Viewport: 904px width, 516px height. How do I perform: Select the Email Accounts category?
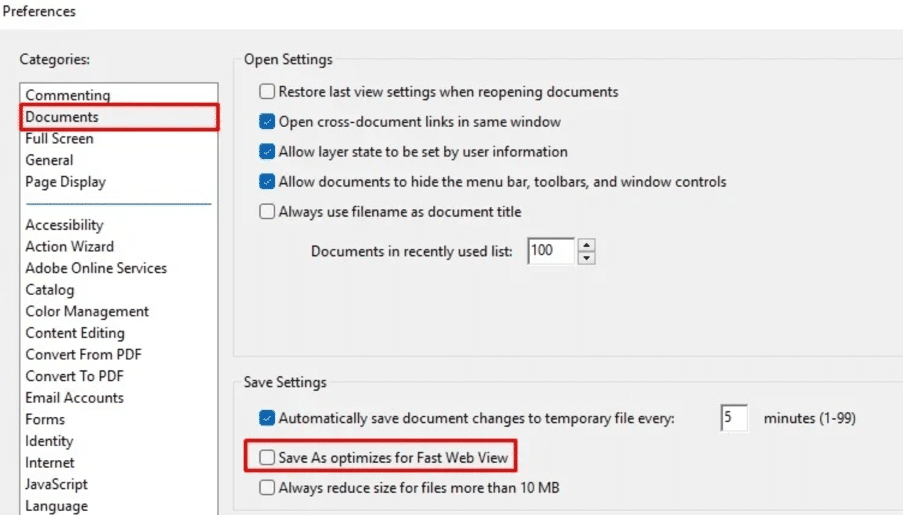pyautogui.click(x=74, y=398)
